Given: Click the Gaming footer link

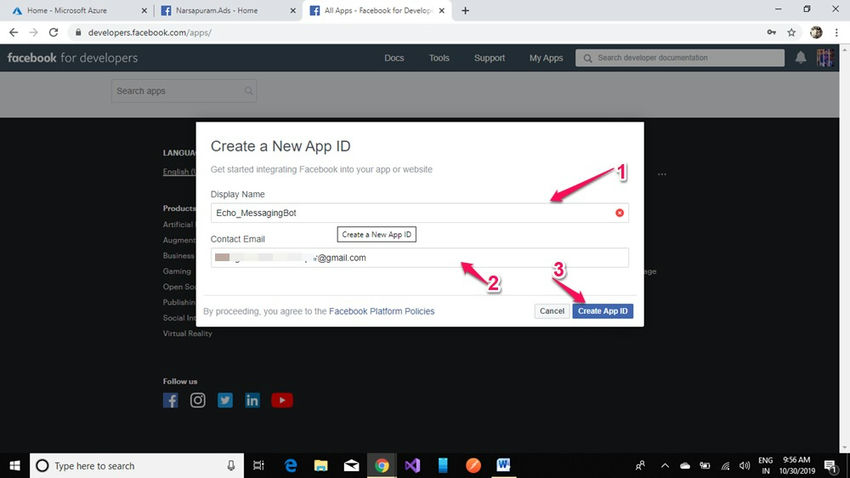Looking at the screenshot, I should tap(177, 271).
